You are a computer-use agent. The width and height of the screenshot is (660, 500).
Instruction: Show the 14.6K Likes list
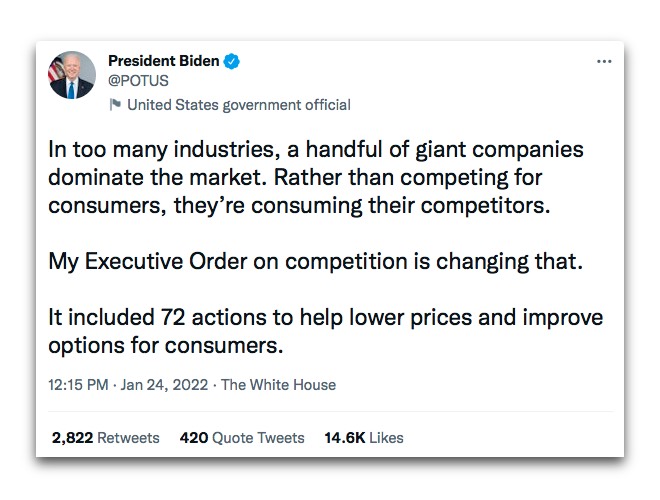point(363,438)
